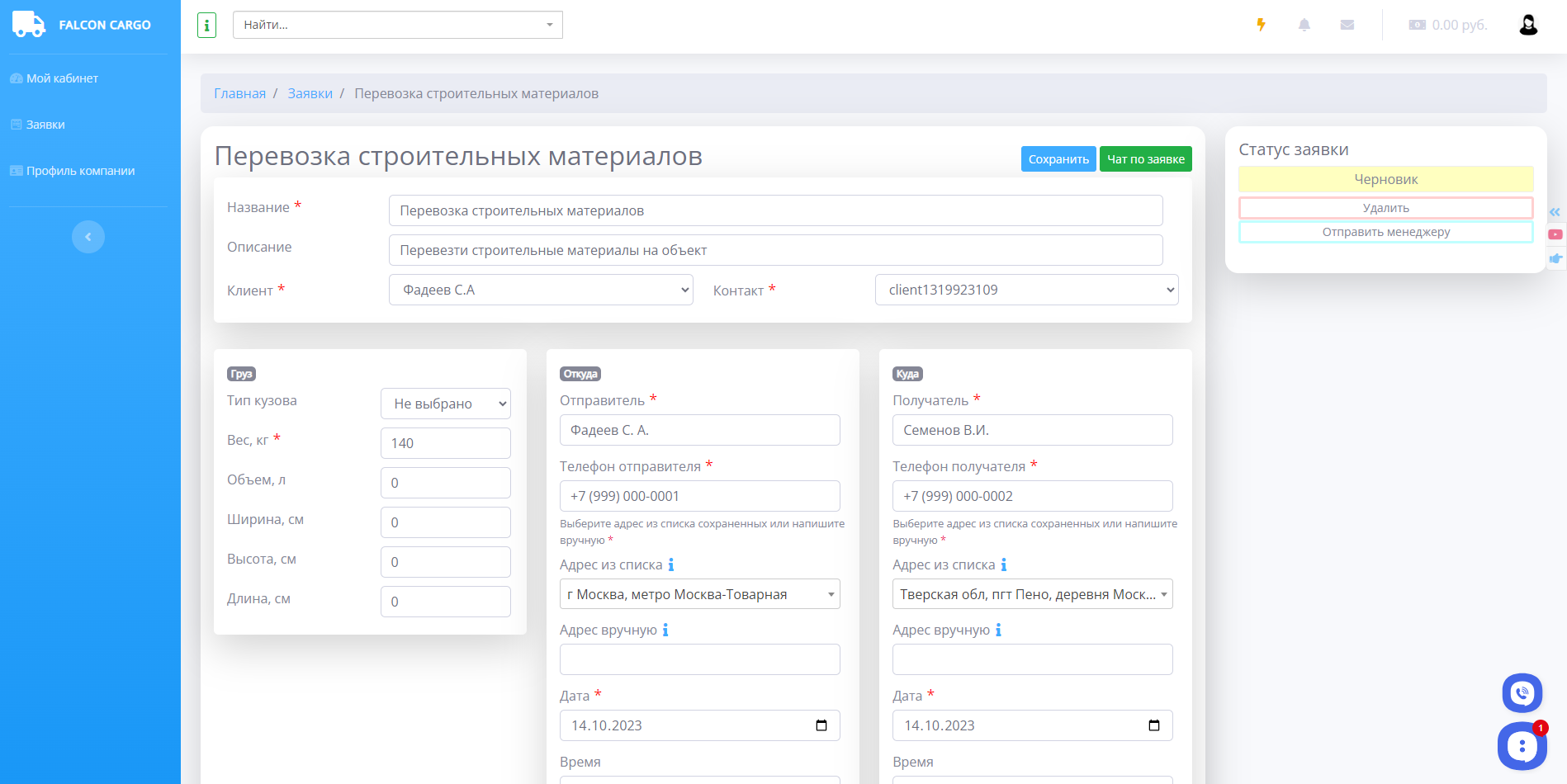Expand the Контакт dropdown
The height and width of the screenshot is (784, 1567).
[1026, 290]
